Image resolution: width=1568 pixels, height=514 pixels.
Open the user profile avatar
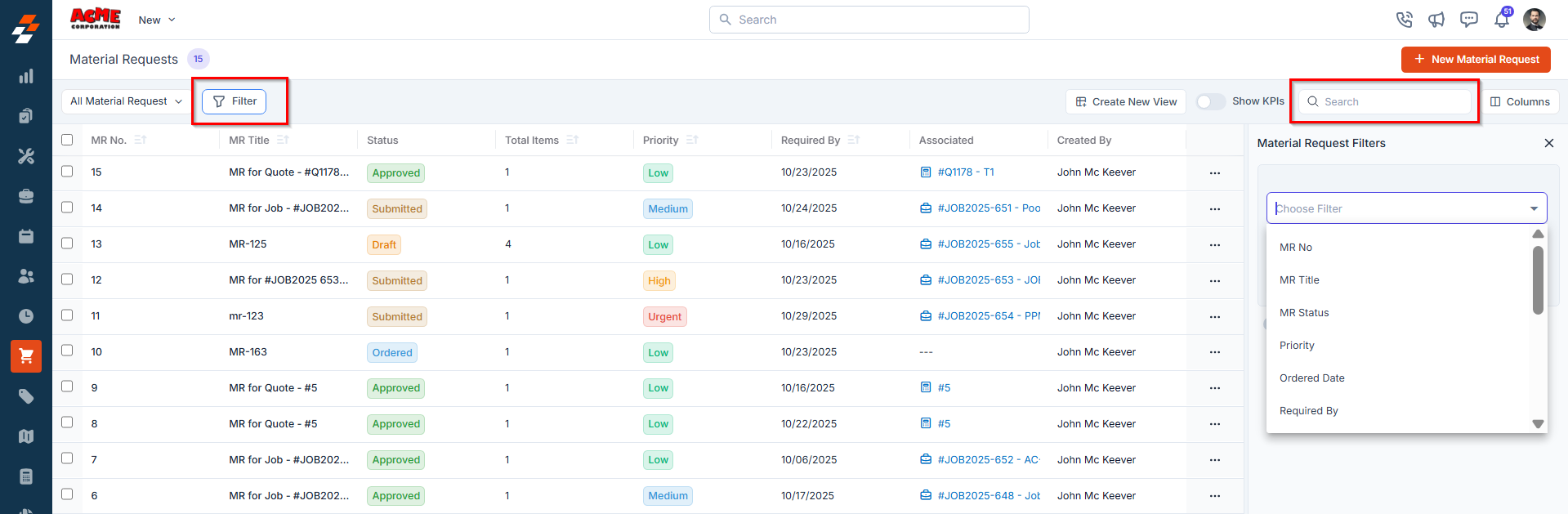coord(1534,20)
